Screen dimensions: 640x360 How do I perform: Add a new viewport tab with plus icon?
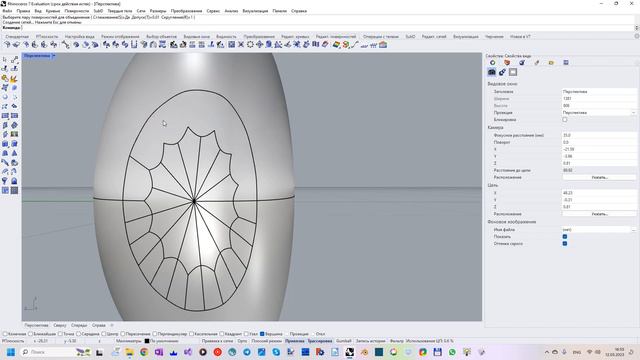(x=112, y=325)
